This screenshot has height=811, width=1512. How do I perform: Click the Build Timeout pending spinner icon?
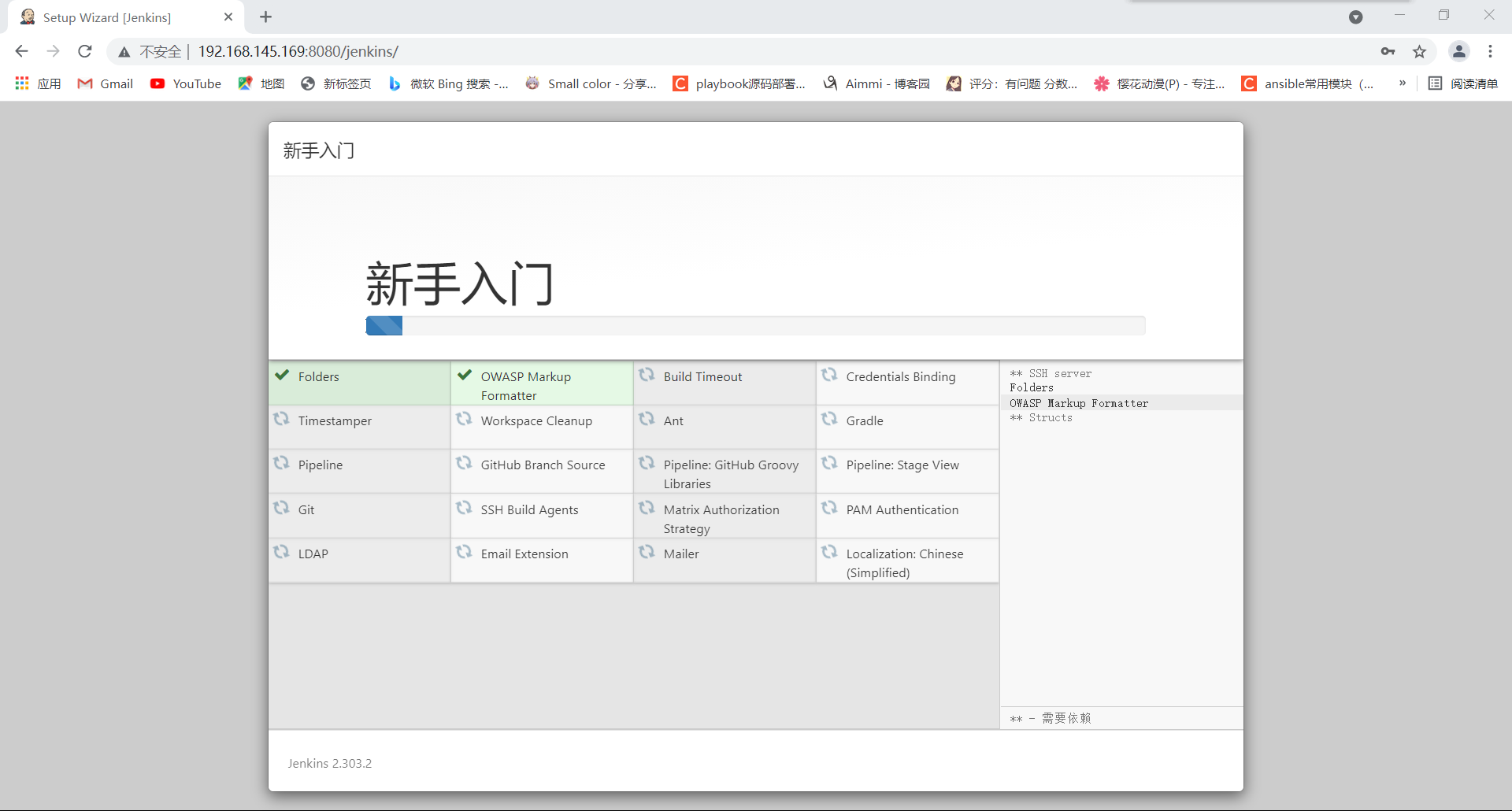pyautogui.click(x=647, y=375)
